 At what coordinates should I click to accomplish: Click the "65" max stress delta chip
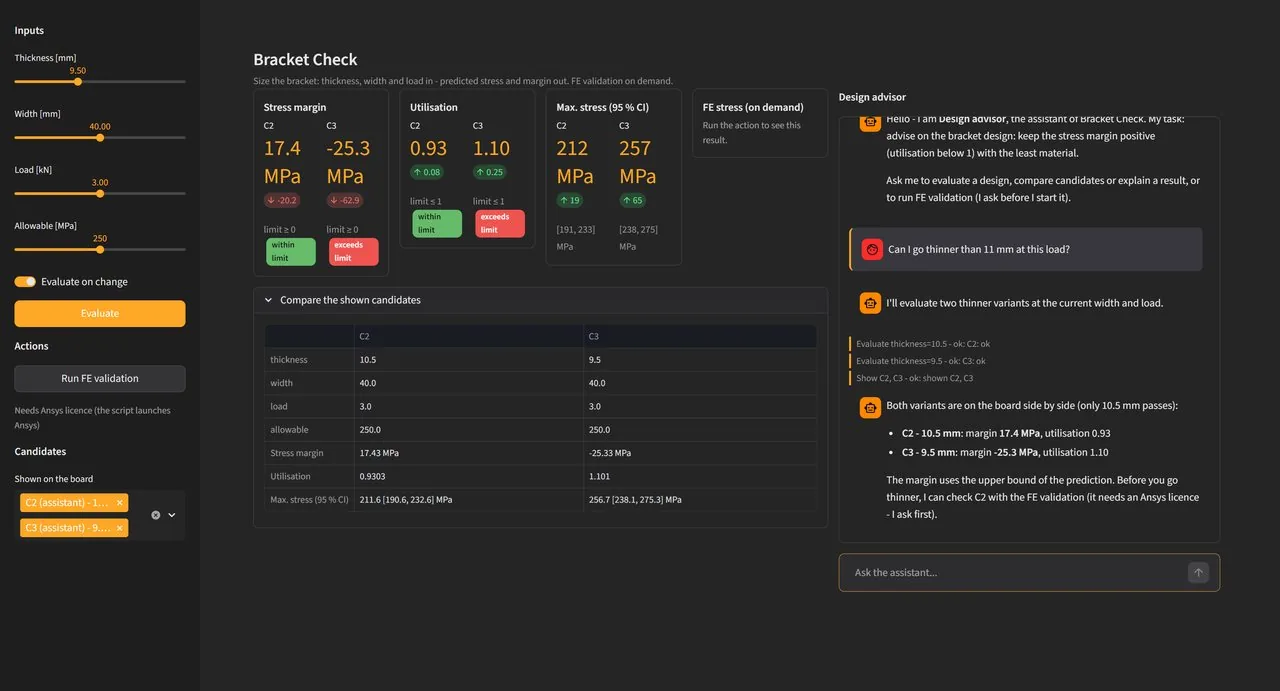point(633,200)
